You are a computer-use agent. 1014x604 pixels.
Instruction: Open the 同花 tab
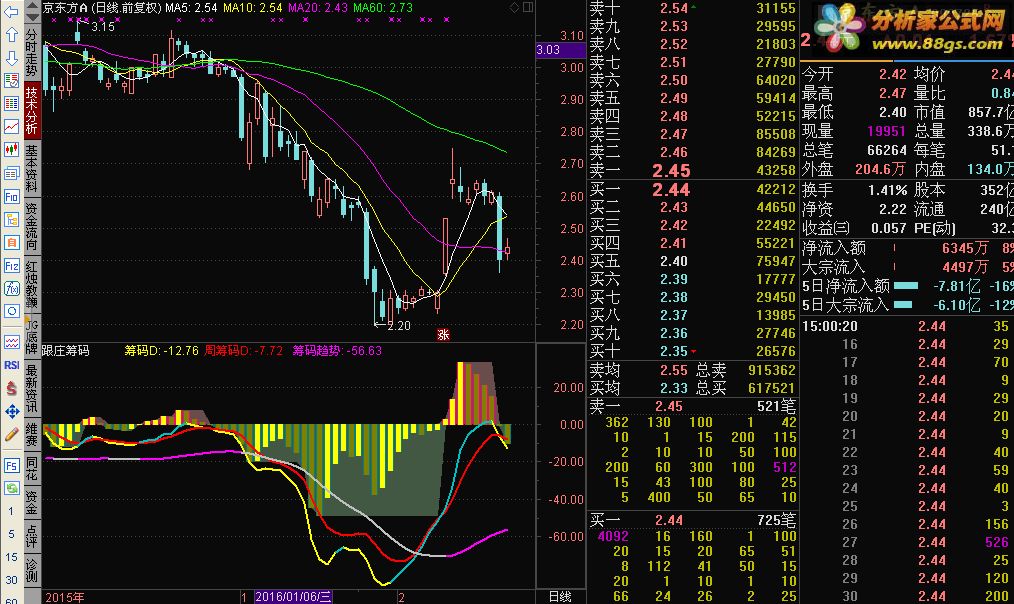coord(32,469)
